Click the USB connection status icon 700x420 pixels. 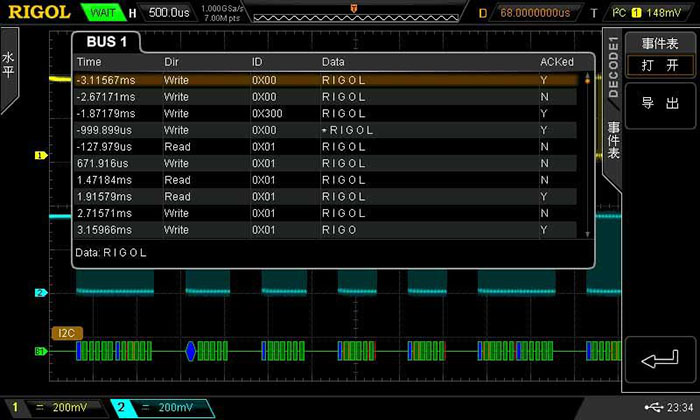(x=653, y=406)
